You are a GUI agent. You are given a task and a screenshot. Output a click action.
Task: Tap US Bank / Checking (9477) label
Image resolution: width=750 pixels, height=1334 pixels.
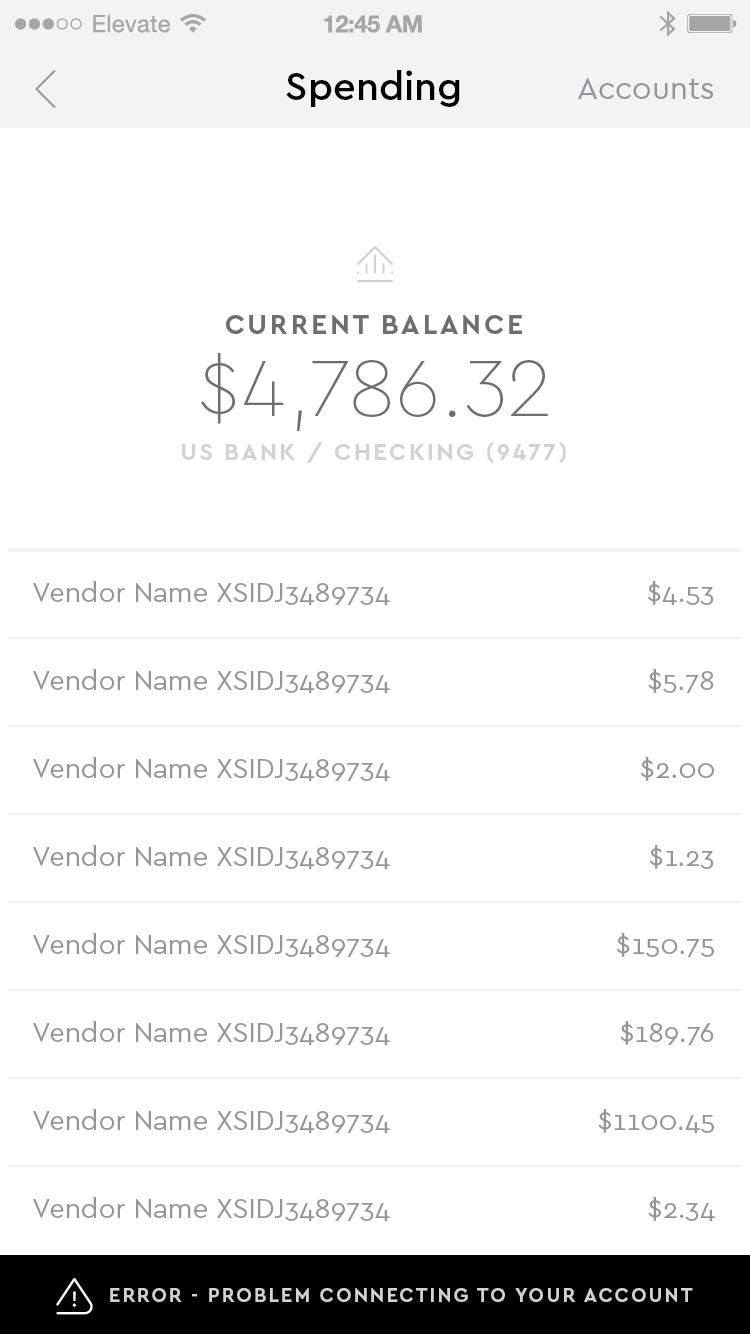click(x=375, y=452)
